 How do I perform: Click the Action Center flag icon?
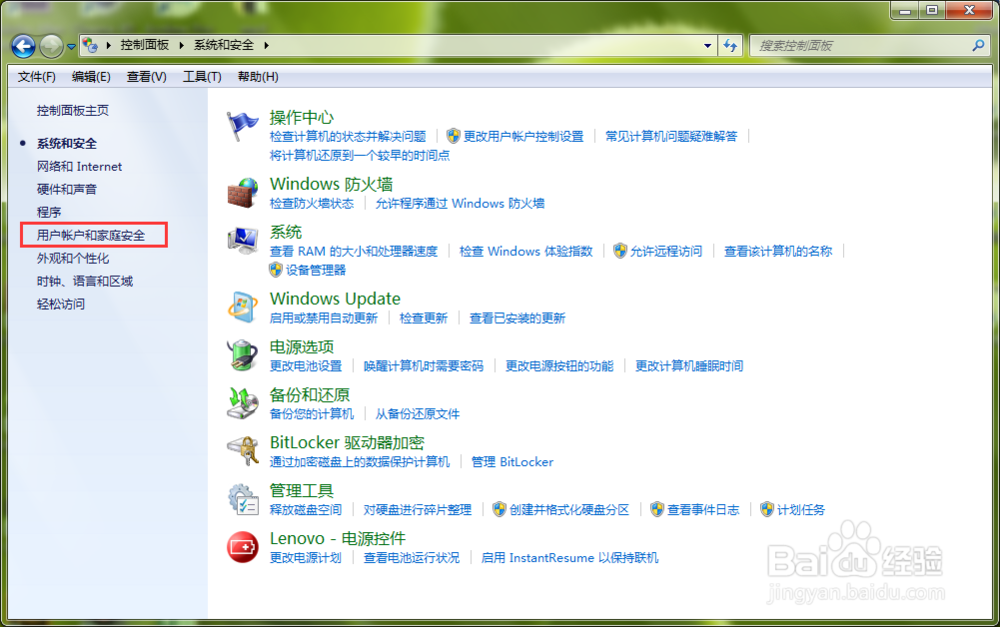point(242,126)
